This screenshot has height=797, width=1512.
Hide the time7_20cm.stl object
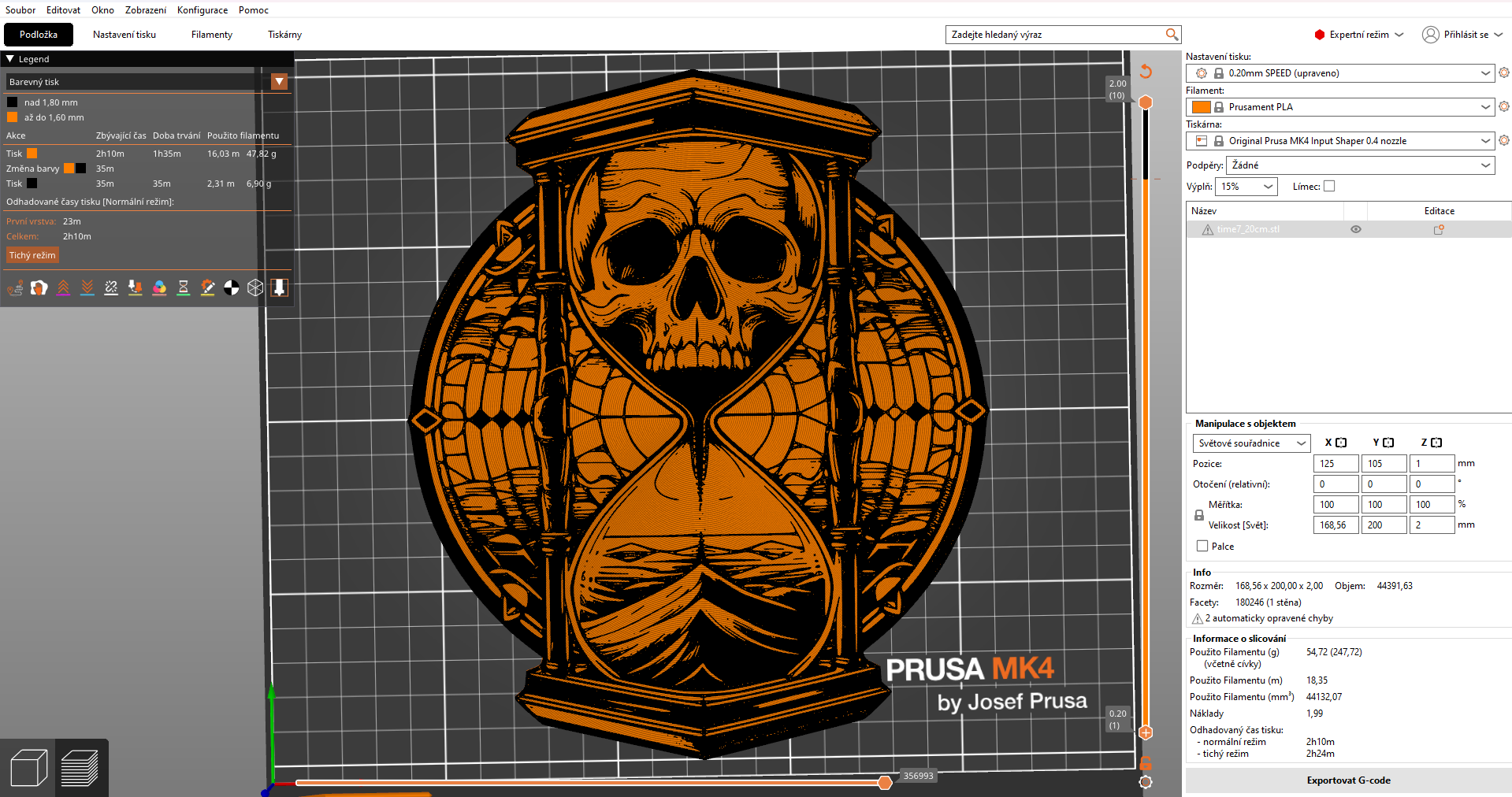pos(1355,229)
